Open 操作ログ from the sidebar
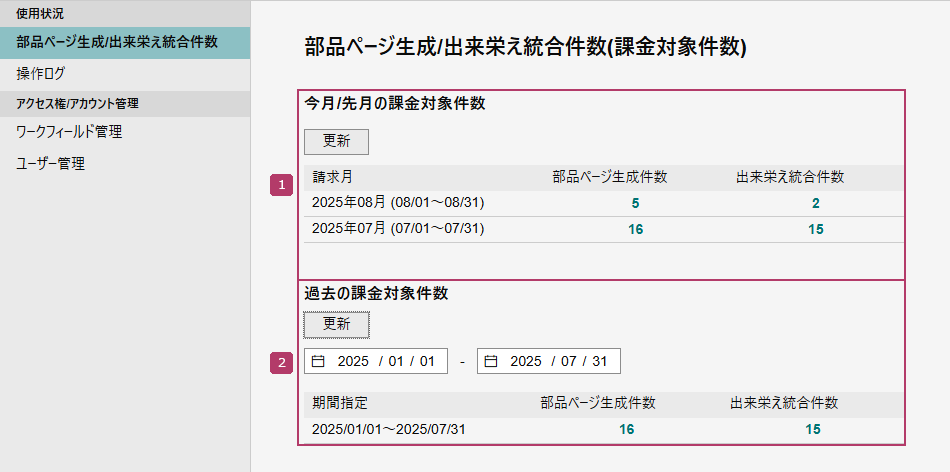Screen dimensions: 950x472 coord(41,74)
